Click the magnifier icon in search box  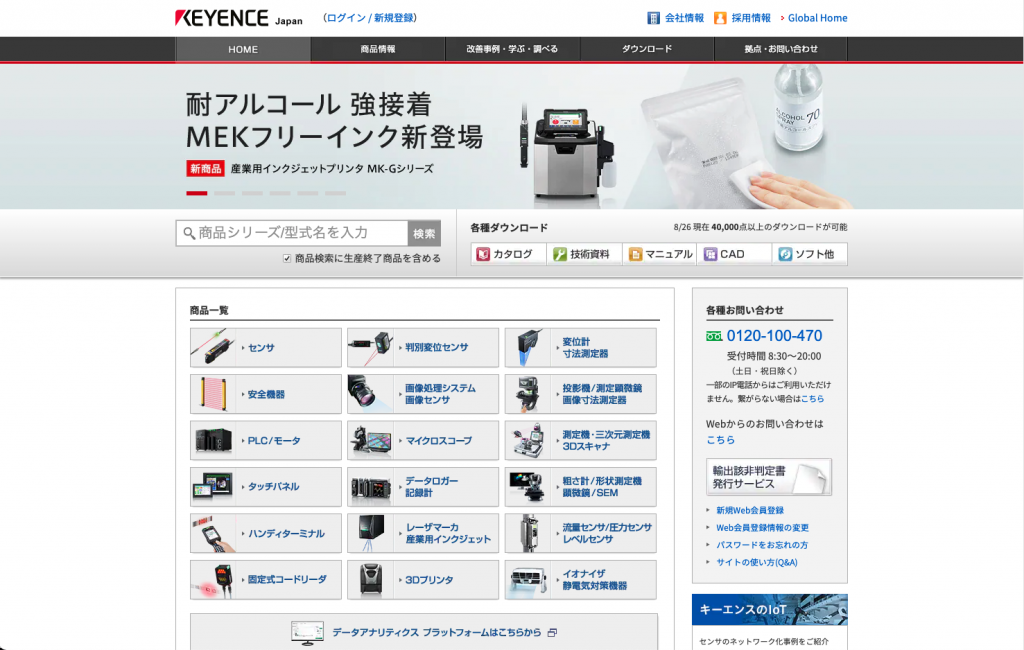(x=189, y=233)
